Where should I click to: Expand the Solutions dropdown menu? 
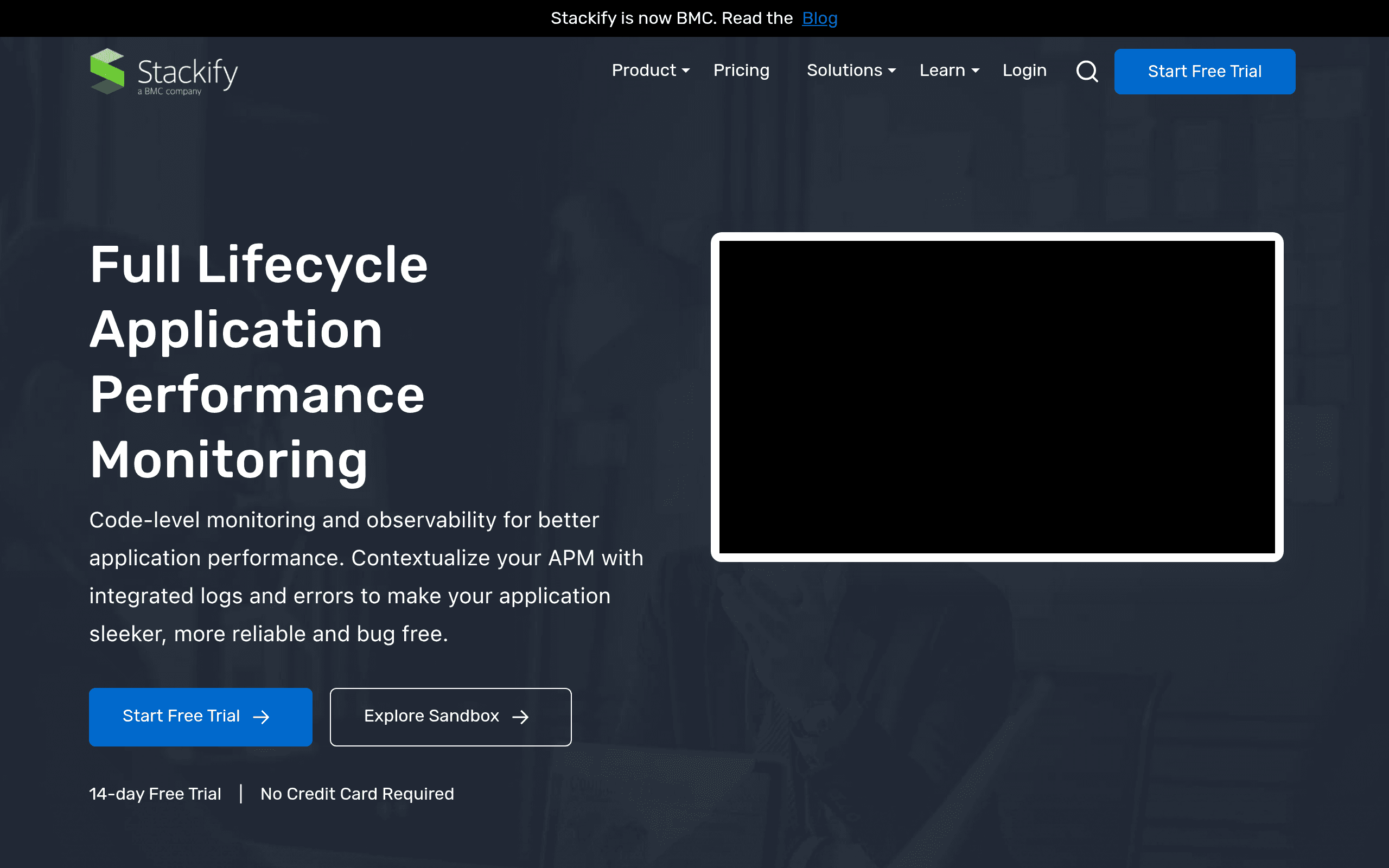coord(851,71)
